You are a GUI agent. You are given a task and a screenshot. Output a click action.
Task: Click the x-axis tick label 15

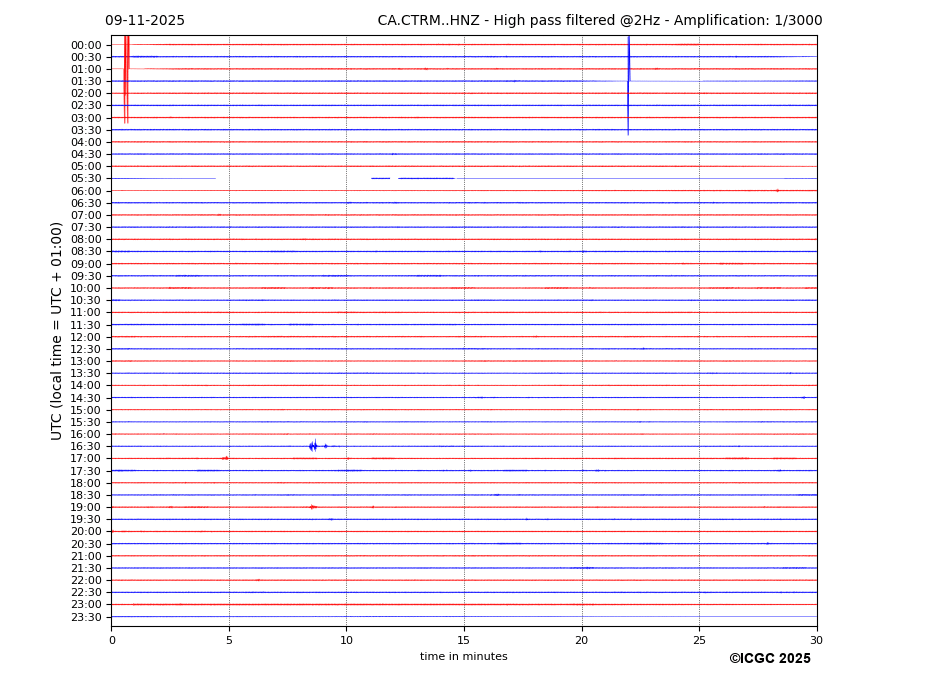(x=464, y=640)
